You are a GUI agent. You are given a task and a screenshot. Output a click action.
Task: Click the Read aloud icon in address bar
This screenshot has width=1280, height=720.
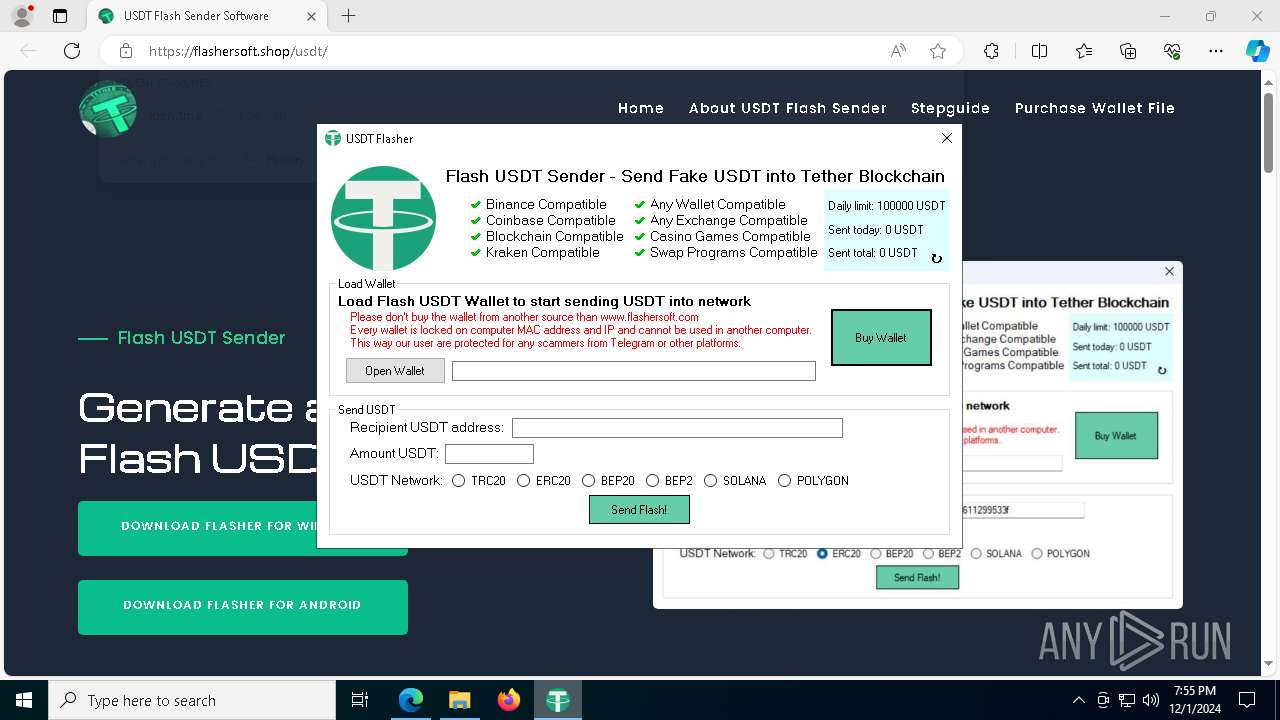pos(898,51)
